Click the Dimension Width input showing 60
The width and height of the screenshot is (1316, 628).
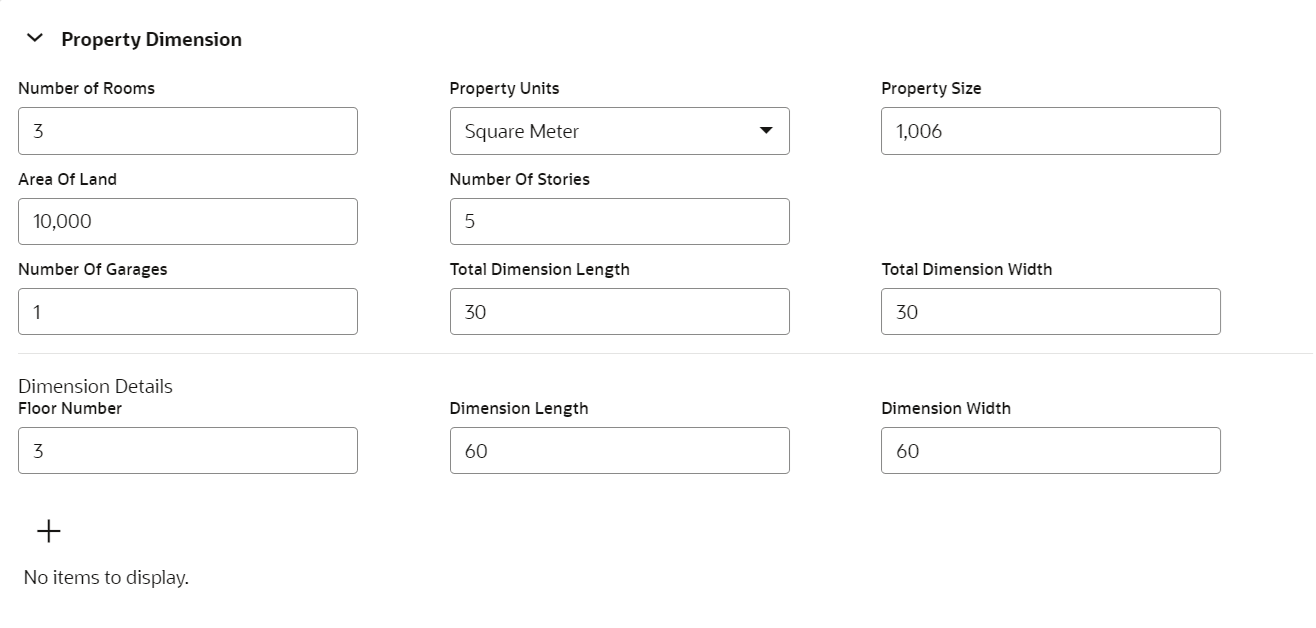click(1050, 450)
